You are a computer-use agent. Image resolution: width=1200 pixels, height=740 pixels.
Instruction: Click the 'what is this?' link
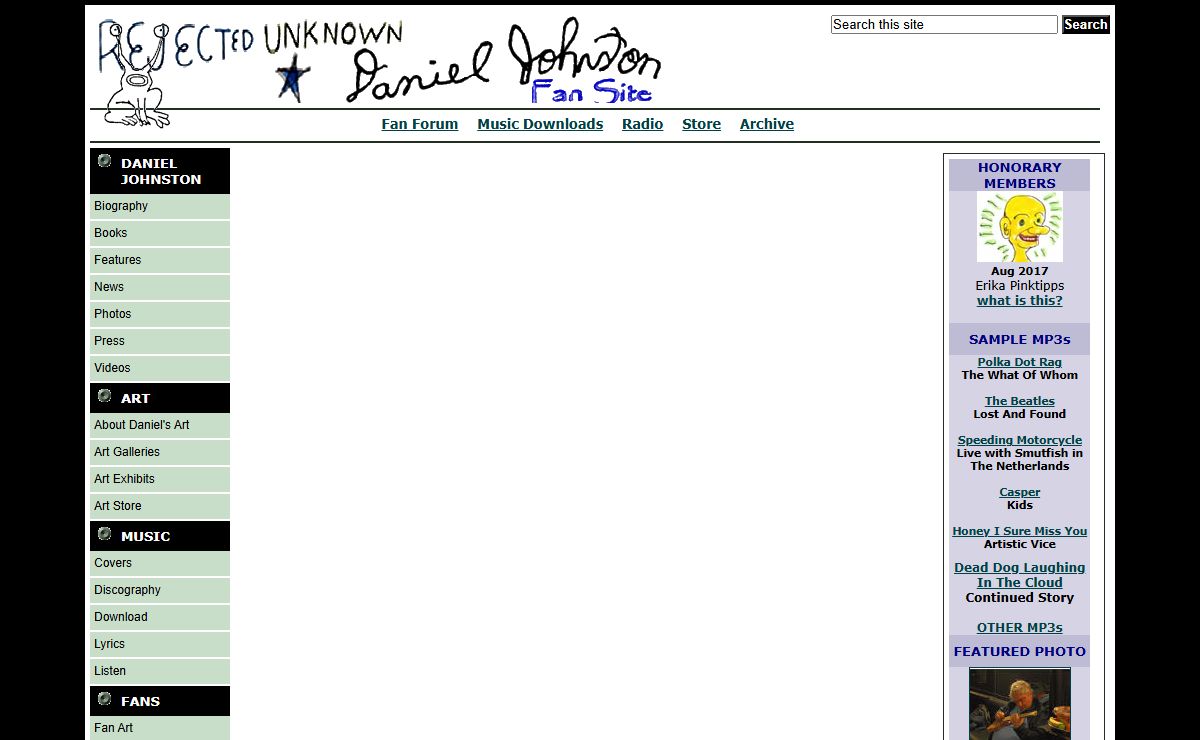click(1020, 301)
